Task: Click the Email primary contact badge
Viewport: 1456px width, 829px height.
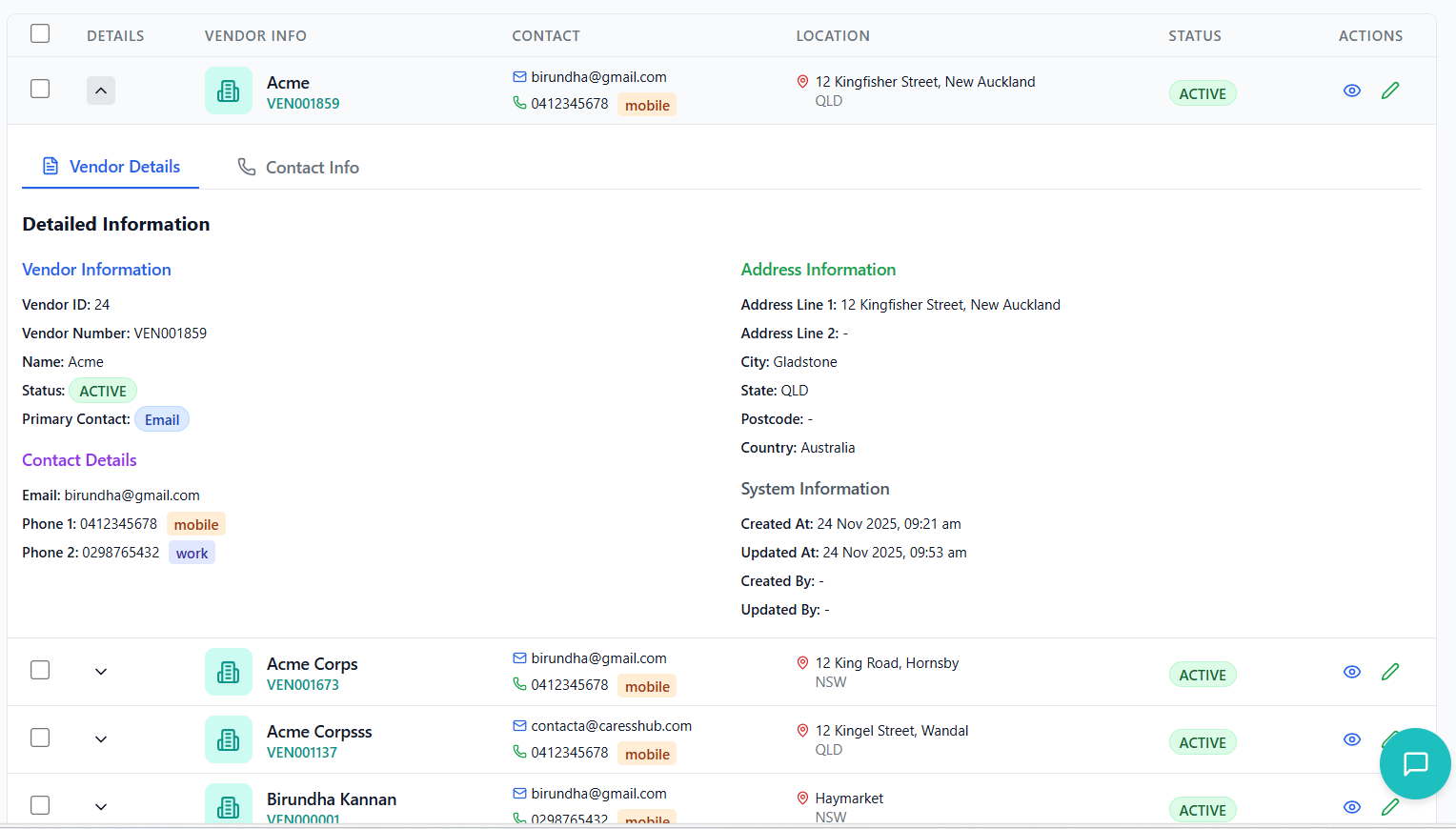Action: (x=162, y=419)
